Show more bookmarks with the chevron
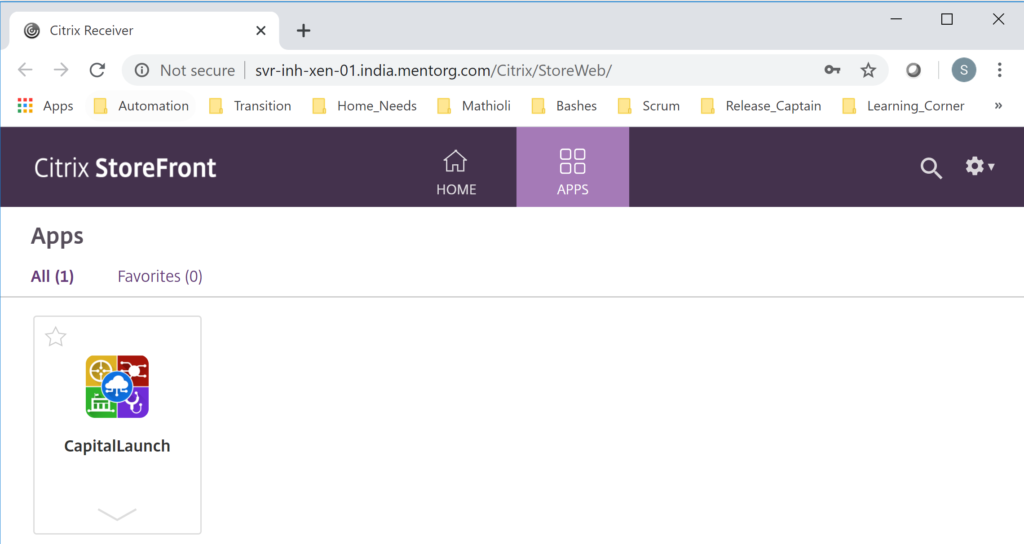This screenshot has height=544, width=1024. click(998, 106)
